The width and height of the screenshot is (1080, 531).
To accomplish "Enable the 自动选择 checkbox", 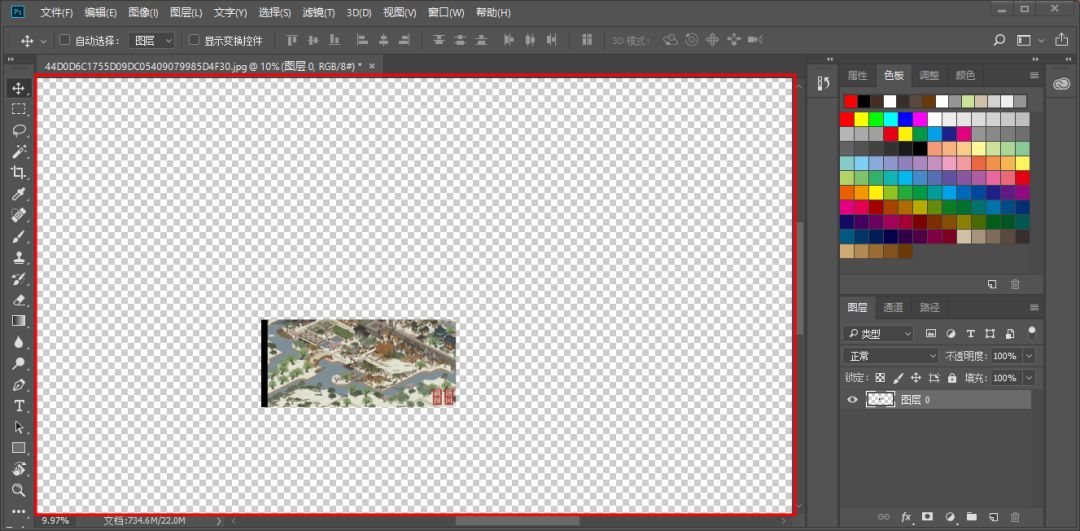I will click(65, 40).
